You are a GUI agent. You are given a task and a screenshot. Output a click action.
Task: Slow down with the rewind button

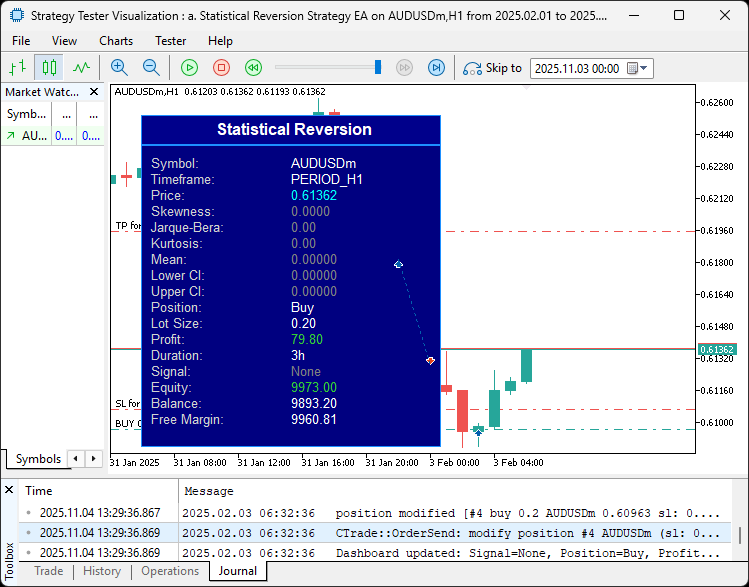(253, 68)
